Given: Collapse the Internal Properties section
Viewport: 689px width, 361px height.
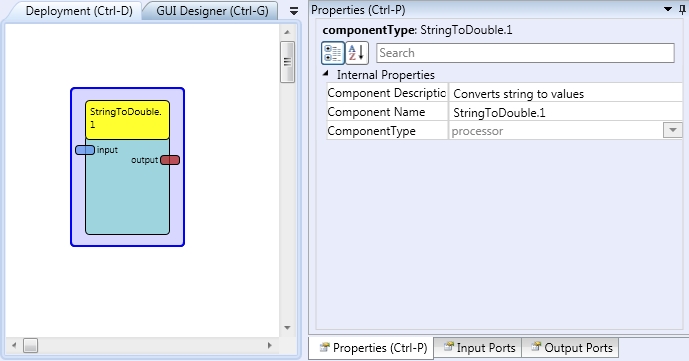Looking at the screenshot, I should tap(325, 74).
